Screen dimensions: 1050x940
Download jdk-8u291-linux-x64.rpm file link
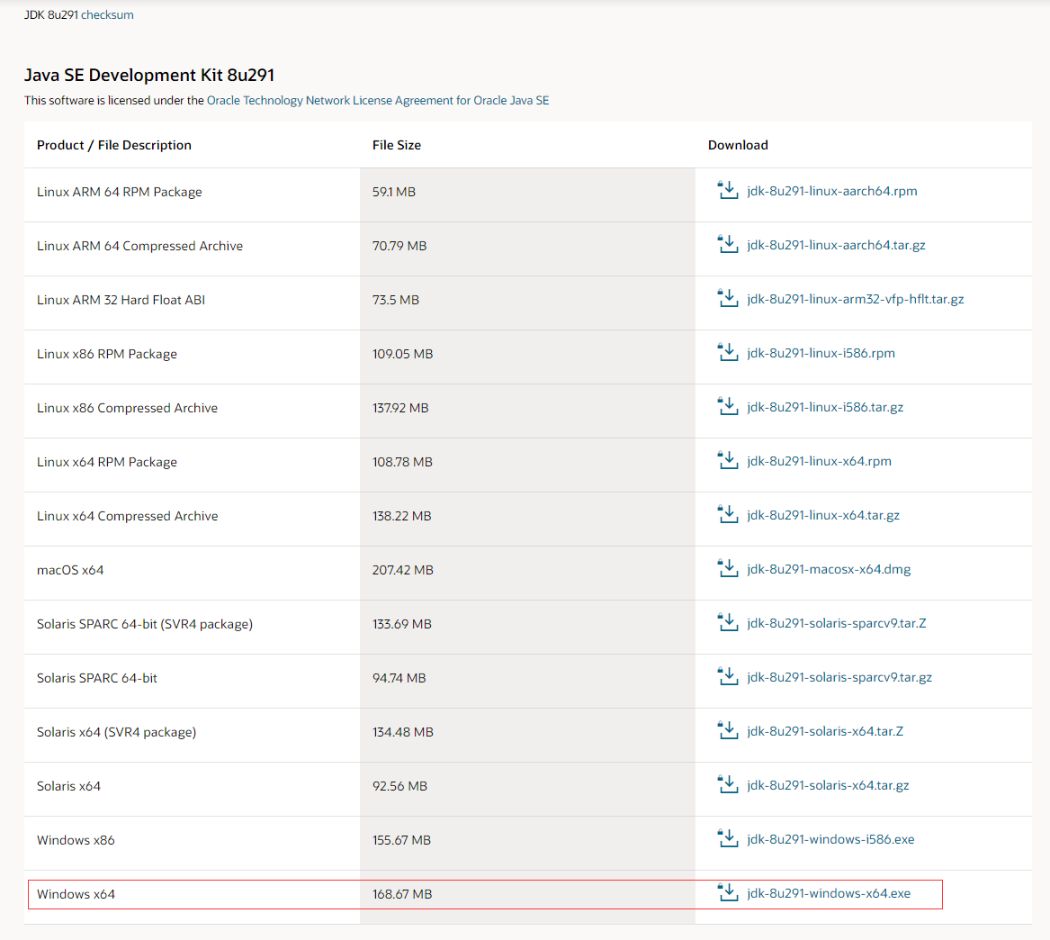[x=819, y=461]
